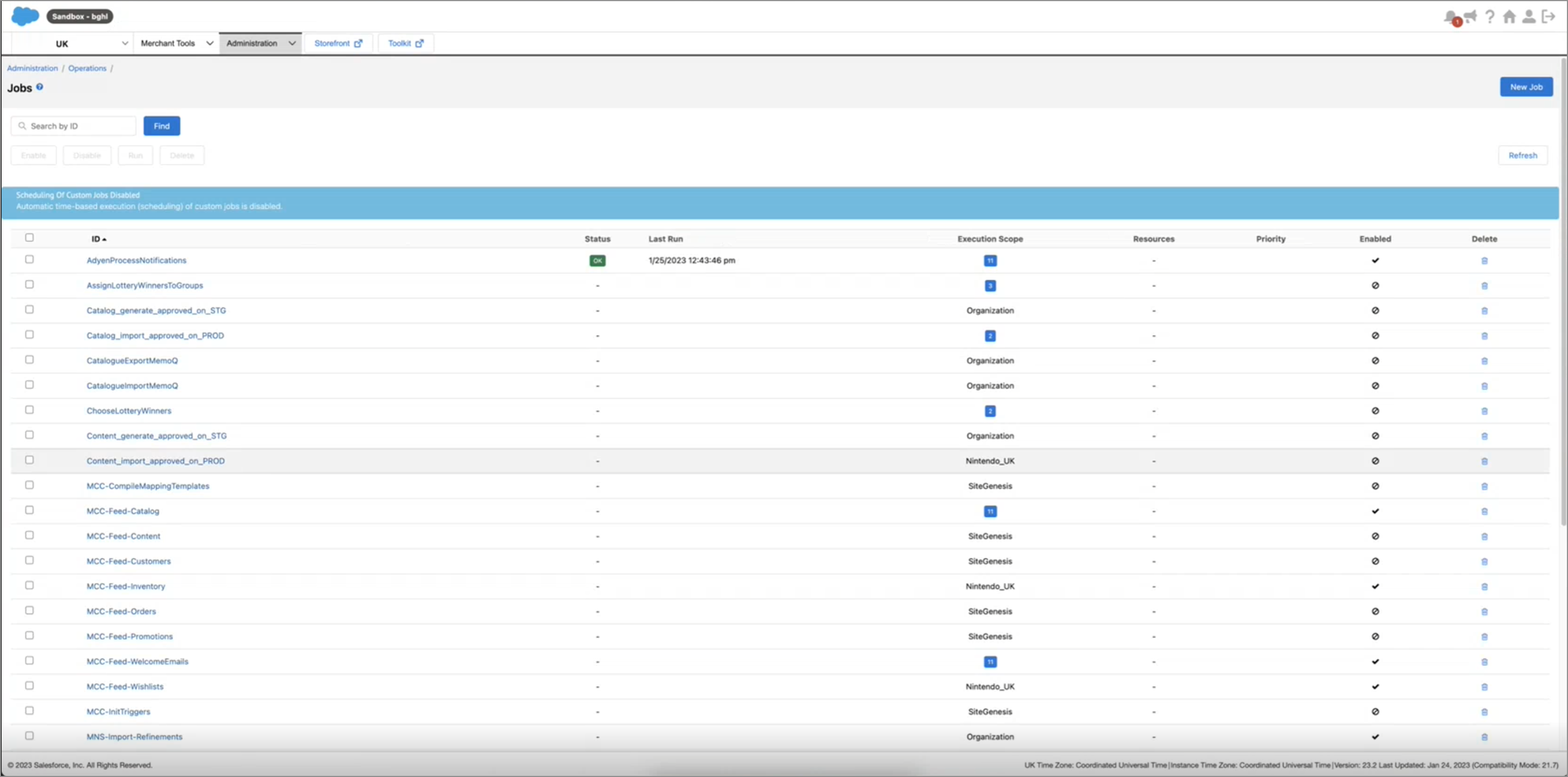Click the New Job button
The height and width of the screenshot is (777, 1568).
[x=1526, y=87]
